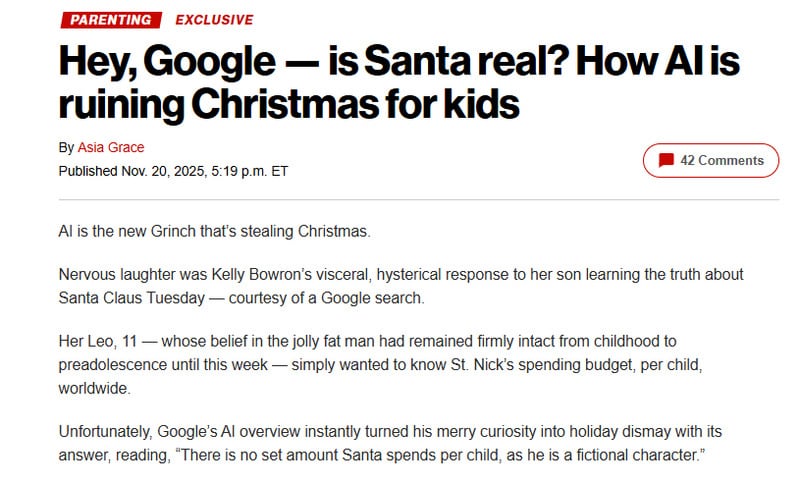Open author Asia Grace's profile link
800x484 pixels.
click(x=111, y=148)
